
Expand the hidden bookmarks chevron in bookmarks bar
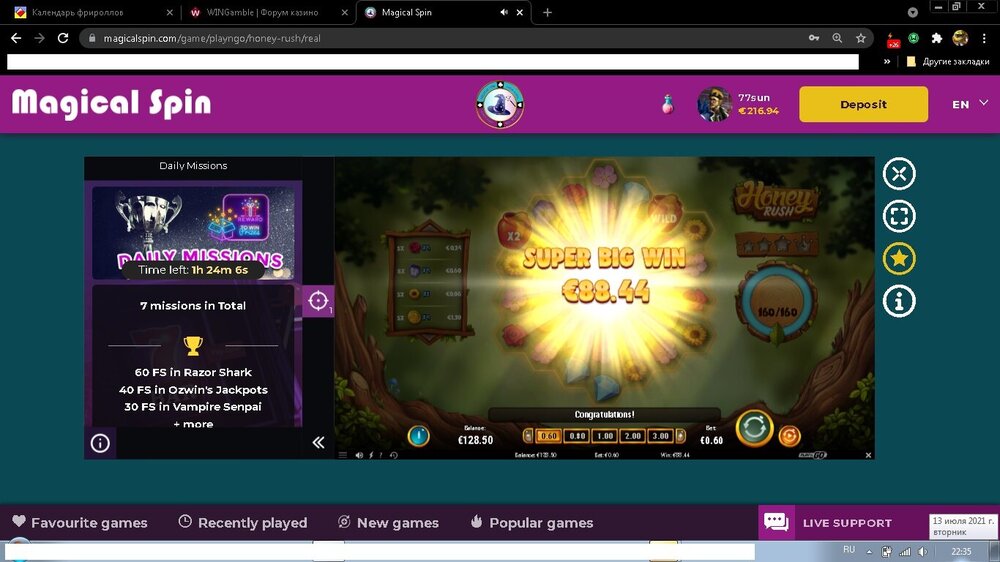887,61
